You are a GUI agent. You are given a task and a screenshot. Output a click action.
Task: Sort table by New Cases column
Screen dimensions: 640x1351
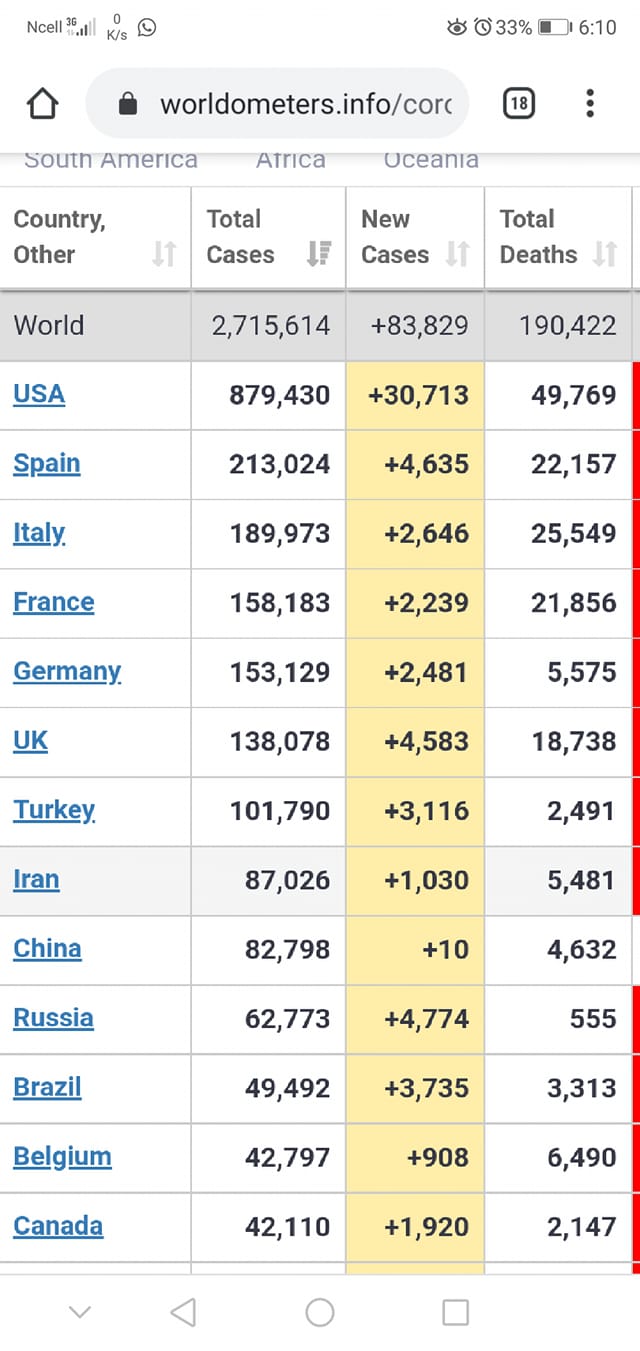click(x=457, y=254)
